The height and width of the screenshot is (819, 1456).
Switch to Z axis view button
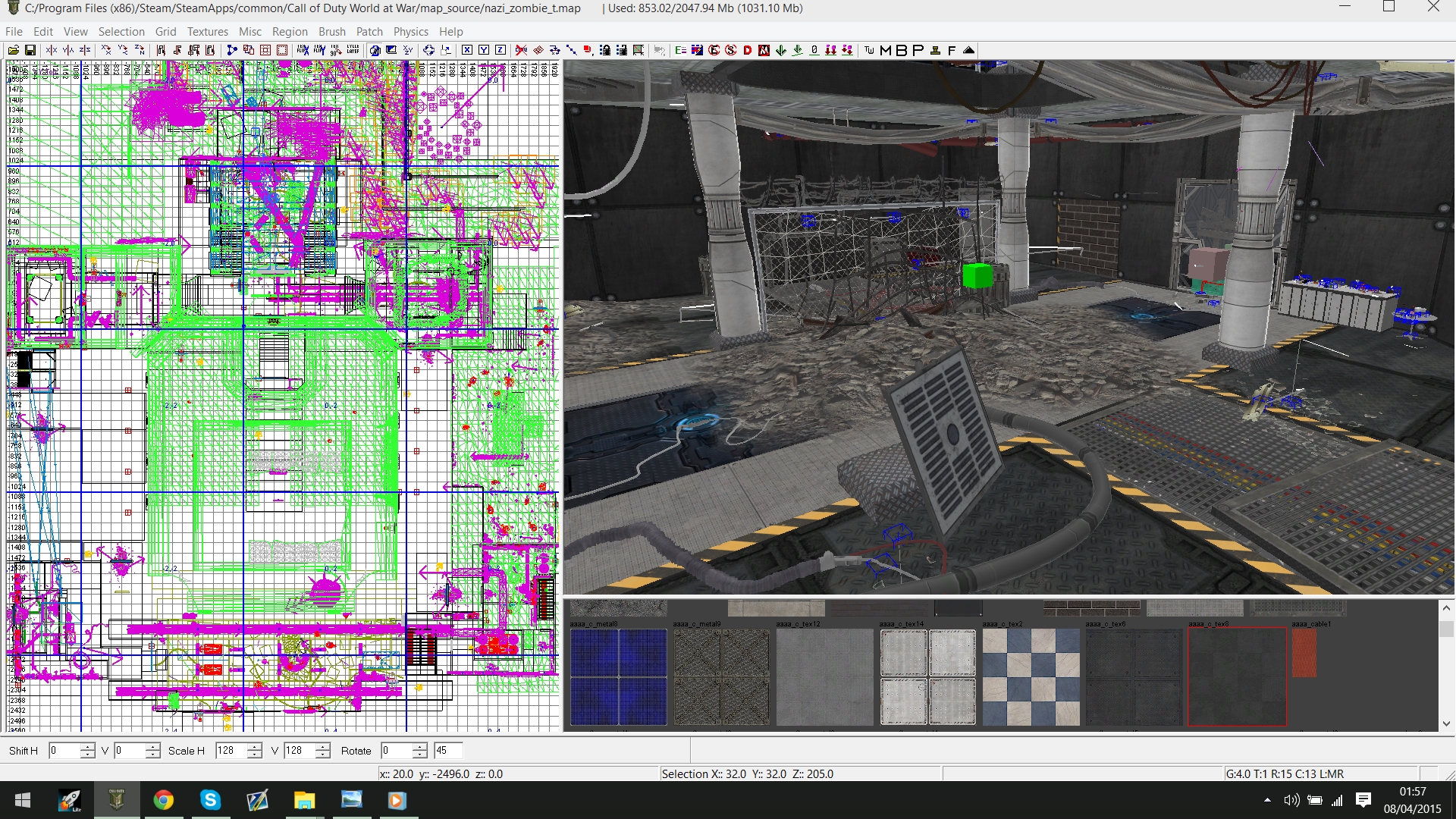tap(500, 50)
